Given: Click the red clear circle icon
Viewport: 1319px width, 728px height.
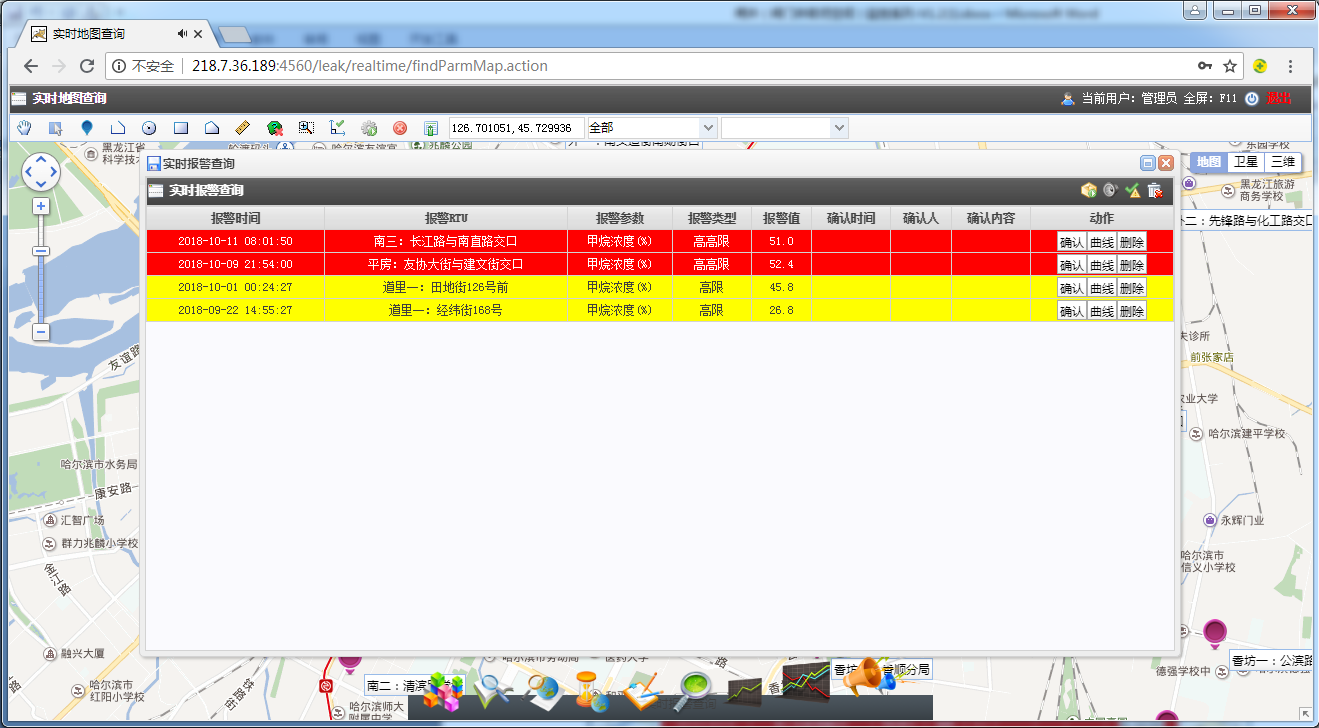Looking at the screenshot, I should click(400, 128).
